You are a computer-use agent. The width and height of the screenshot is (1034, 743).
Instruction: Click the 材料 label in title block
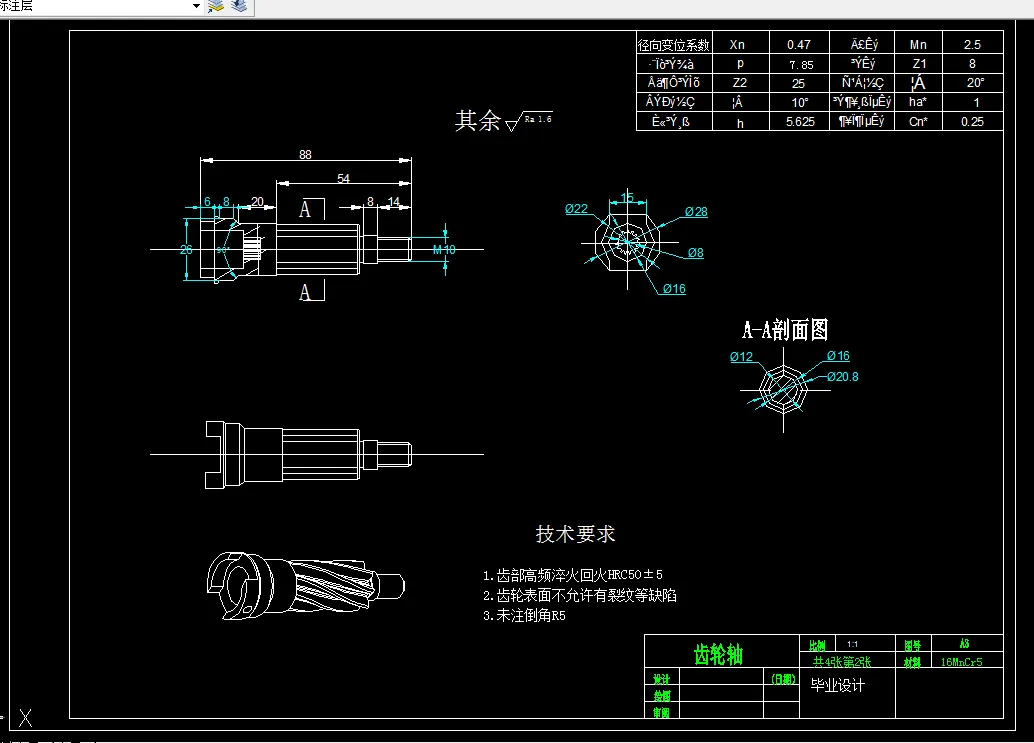pyautogui.click(x=913, y=662)
